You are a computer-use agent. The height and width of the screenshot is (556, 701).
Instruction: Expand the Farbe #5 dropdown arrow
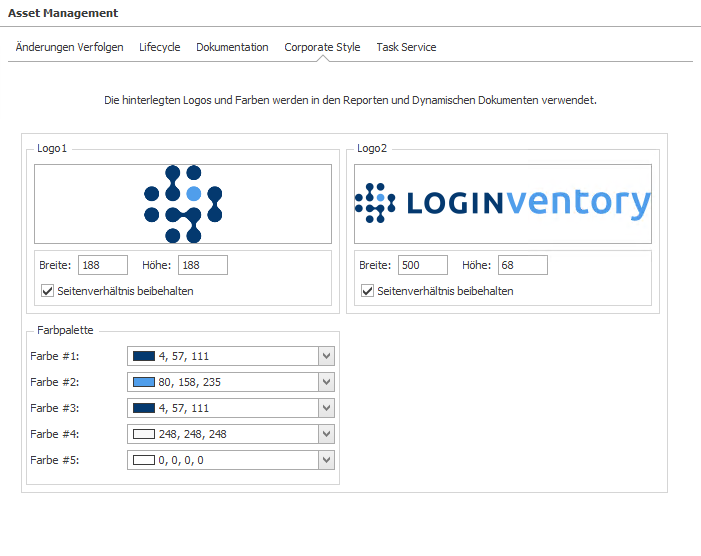(x=326, y=460)
